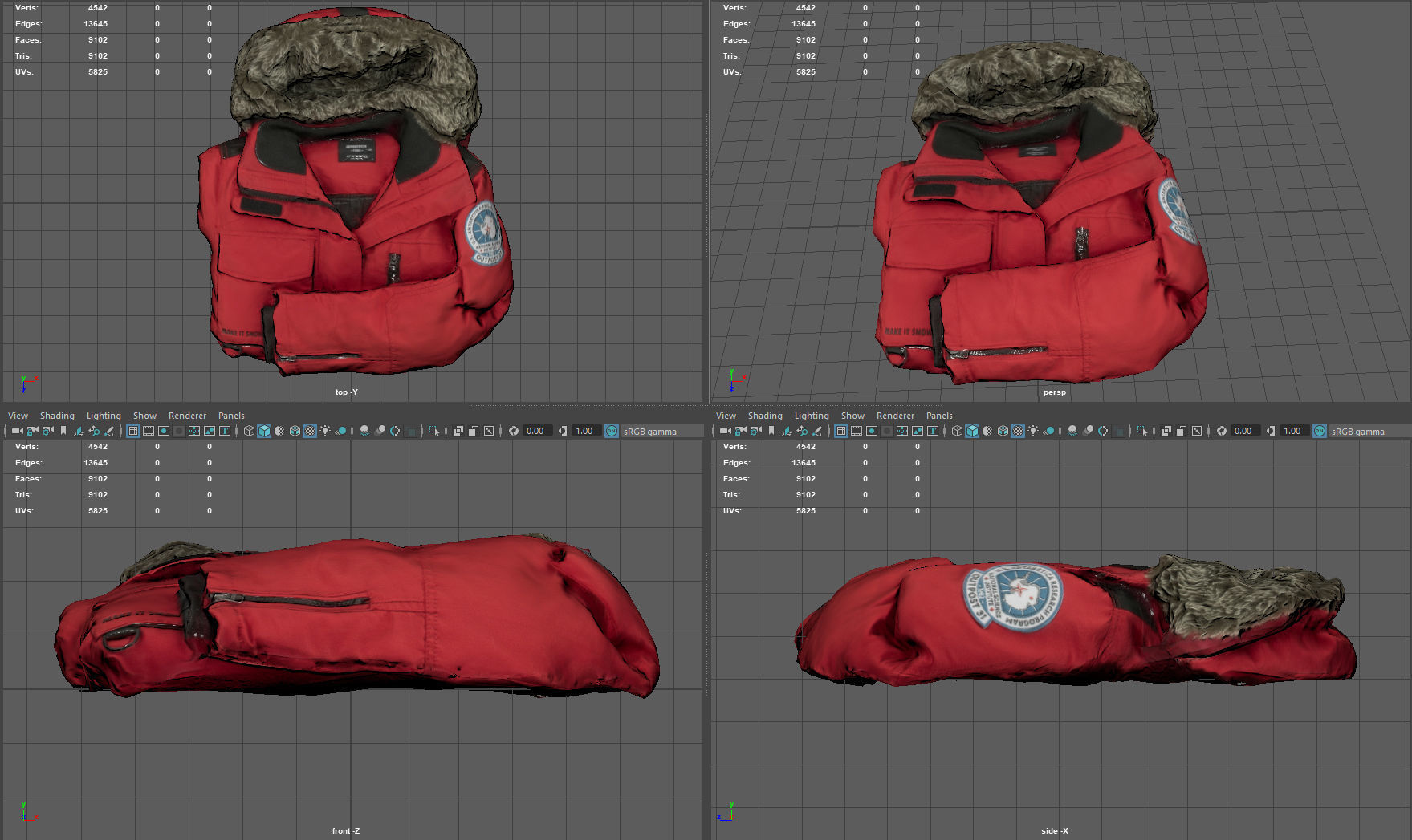This screenshot has height=840, width=1412.
Task: Toggle Resolution Gate in side -X panel toolbar
Action: 872,431
